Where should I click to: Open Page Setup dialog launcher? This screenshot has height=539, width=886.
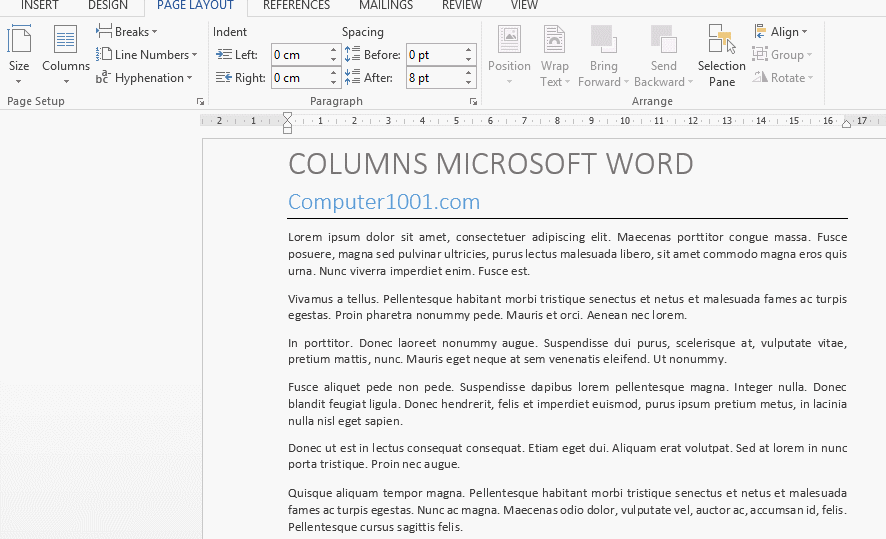click(x=200, y=102)
